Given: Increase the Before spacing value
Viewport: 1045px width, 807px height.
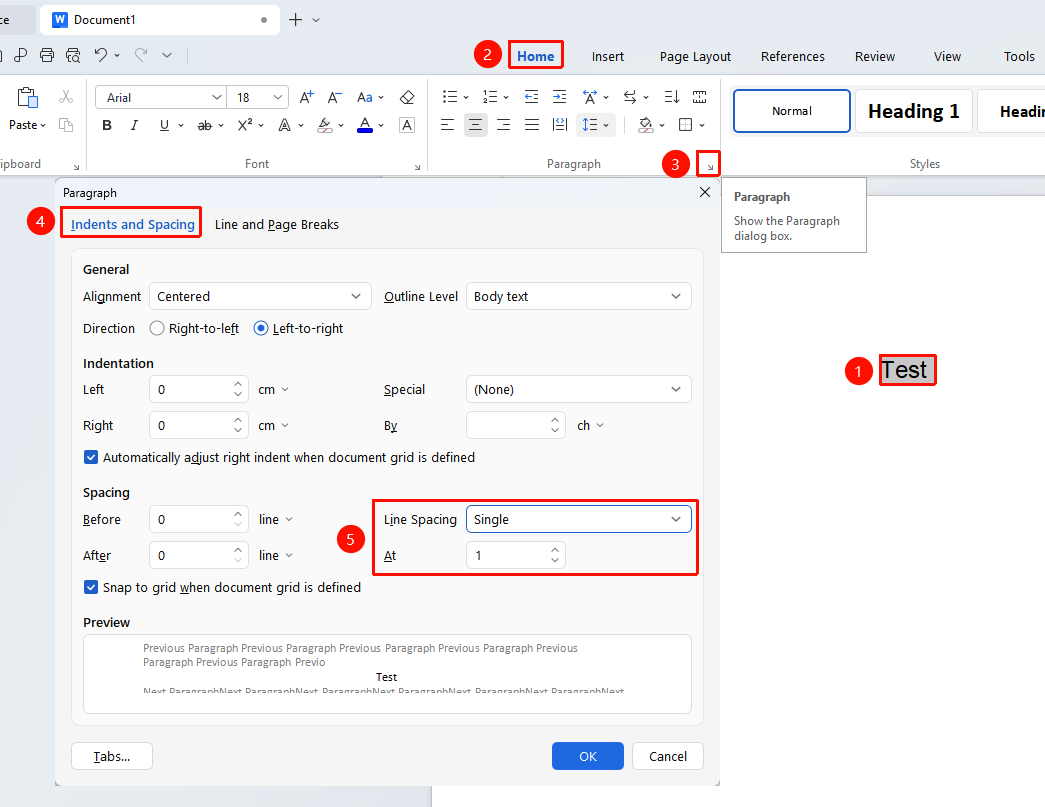Looking at the screenshot, I should (x=238, y=514).
